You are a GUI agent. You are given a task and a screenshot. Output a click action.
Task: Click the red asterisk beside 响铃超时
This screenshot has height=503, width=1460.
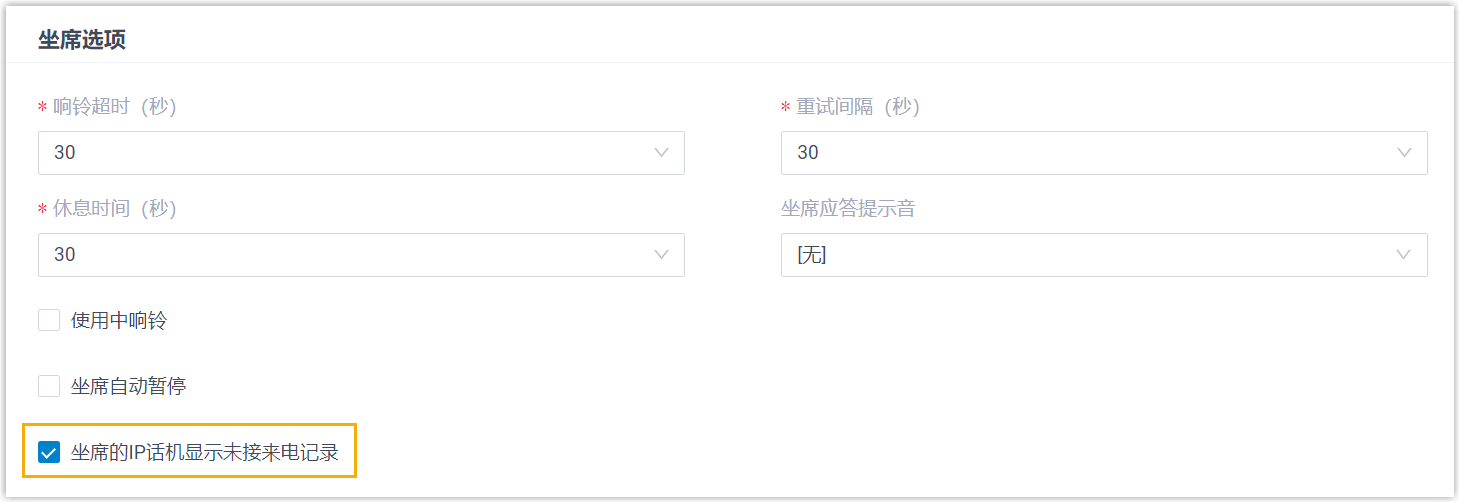42,108
